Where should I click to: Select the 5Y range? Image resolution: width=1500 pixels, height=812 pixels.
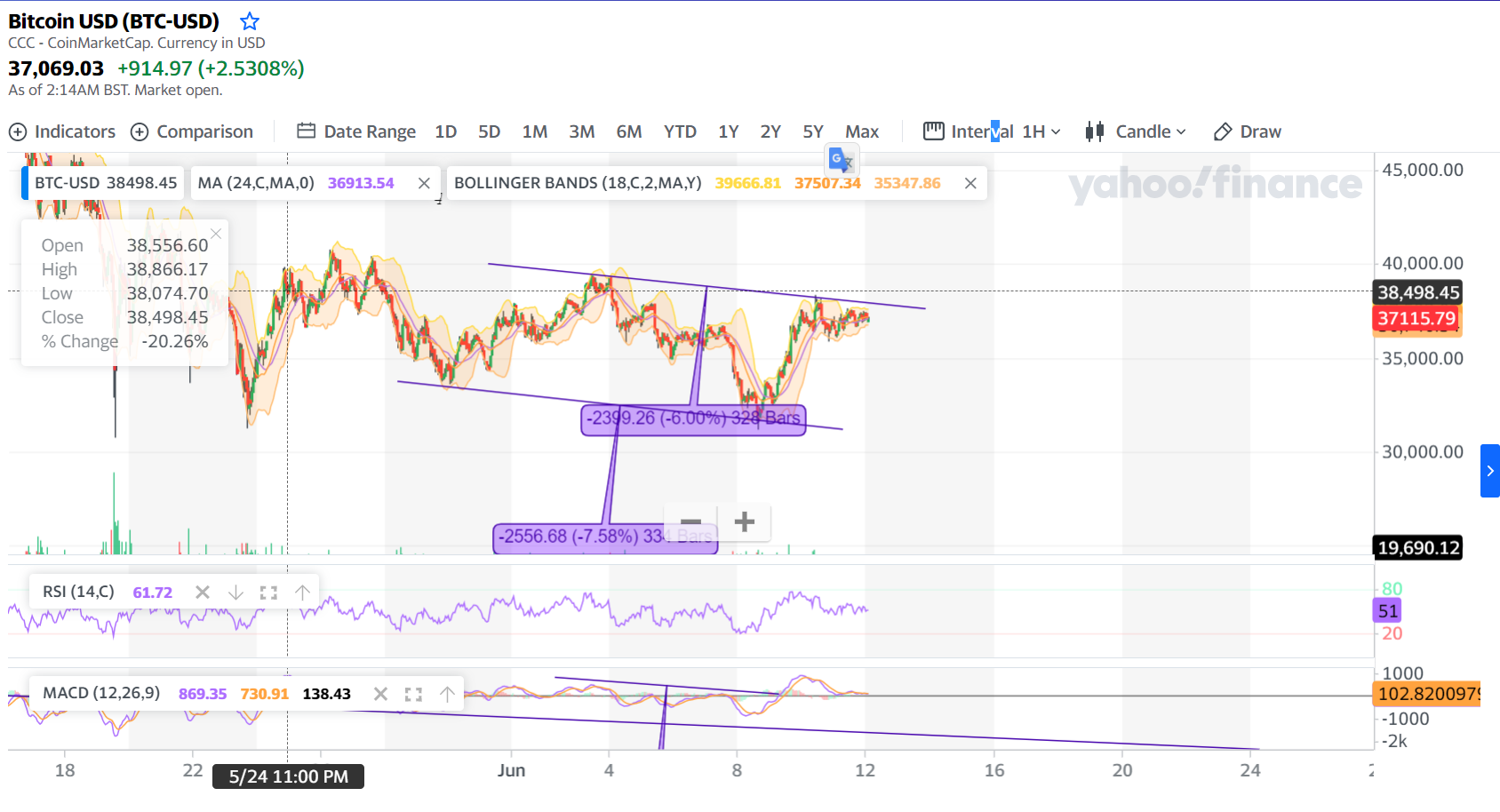click(x=813, y=131)
